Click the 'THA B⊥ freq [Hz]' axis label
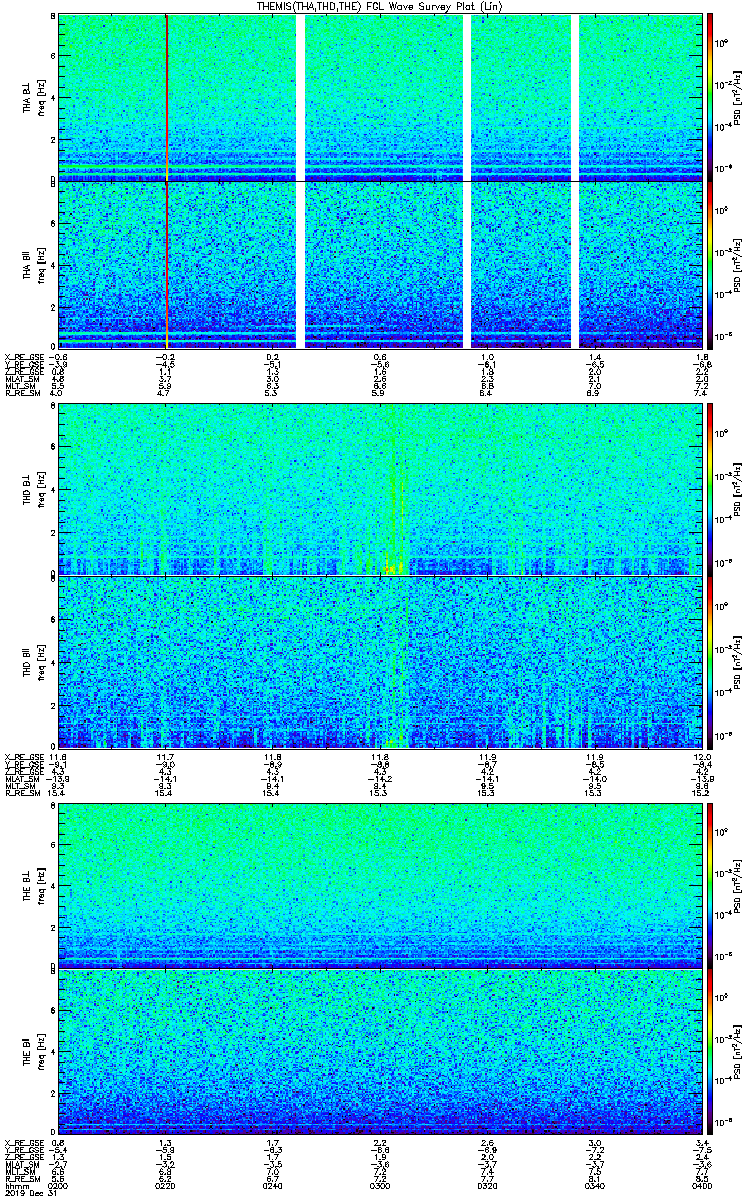 [x=32, y=98]
